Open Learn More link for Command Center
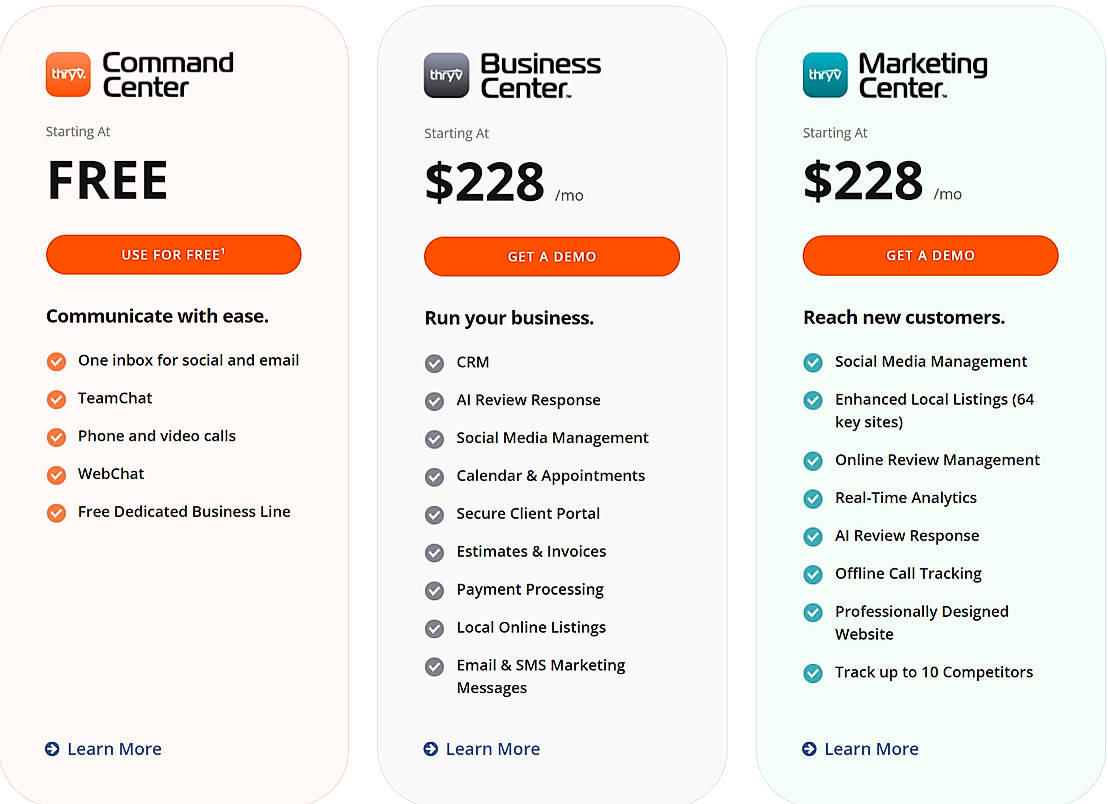Viewport: 1108px width, 804px height. (x=114, y=749)
